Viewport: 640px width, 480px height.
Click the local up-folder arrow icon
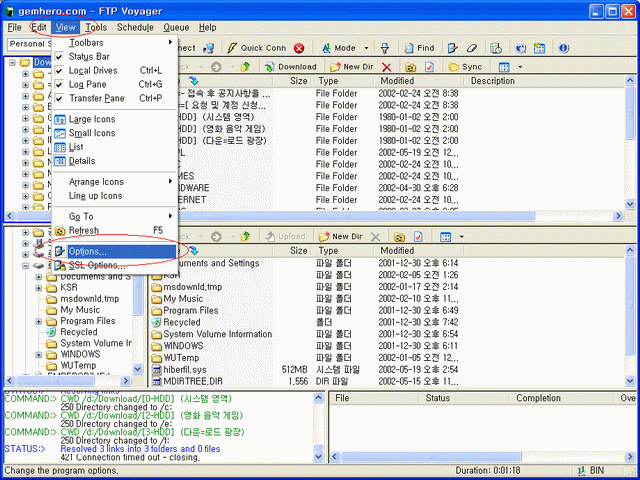pos(245,236)
